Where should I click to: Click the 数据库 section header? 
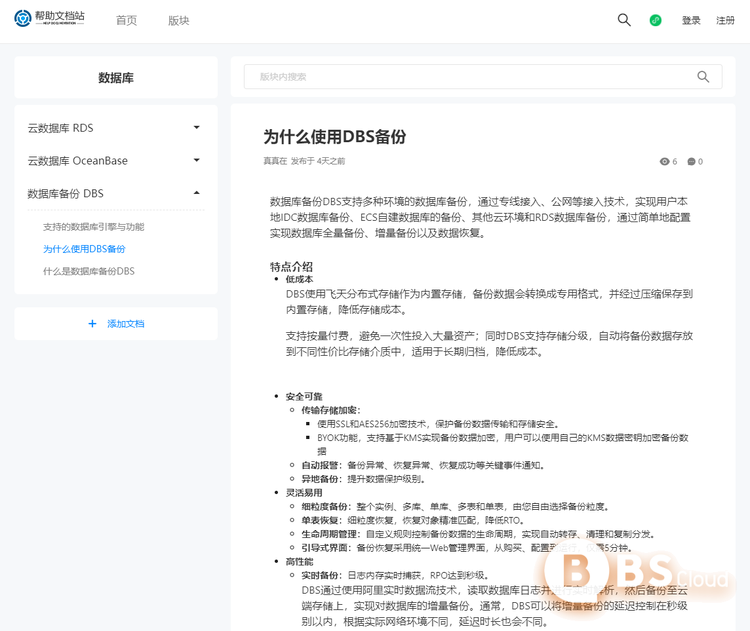pos(116,77)
